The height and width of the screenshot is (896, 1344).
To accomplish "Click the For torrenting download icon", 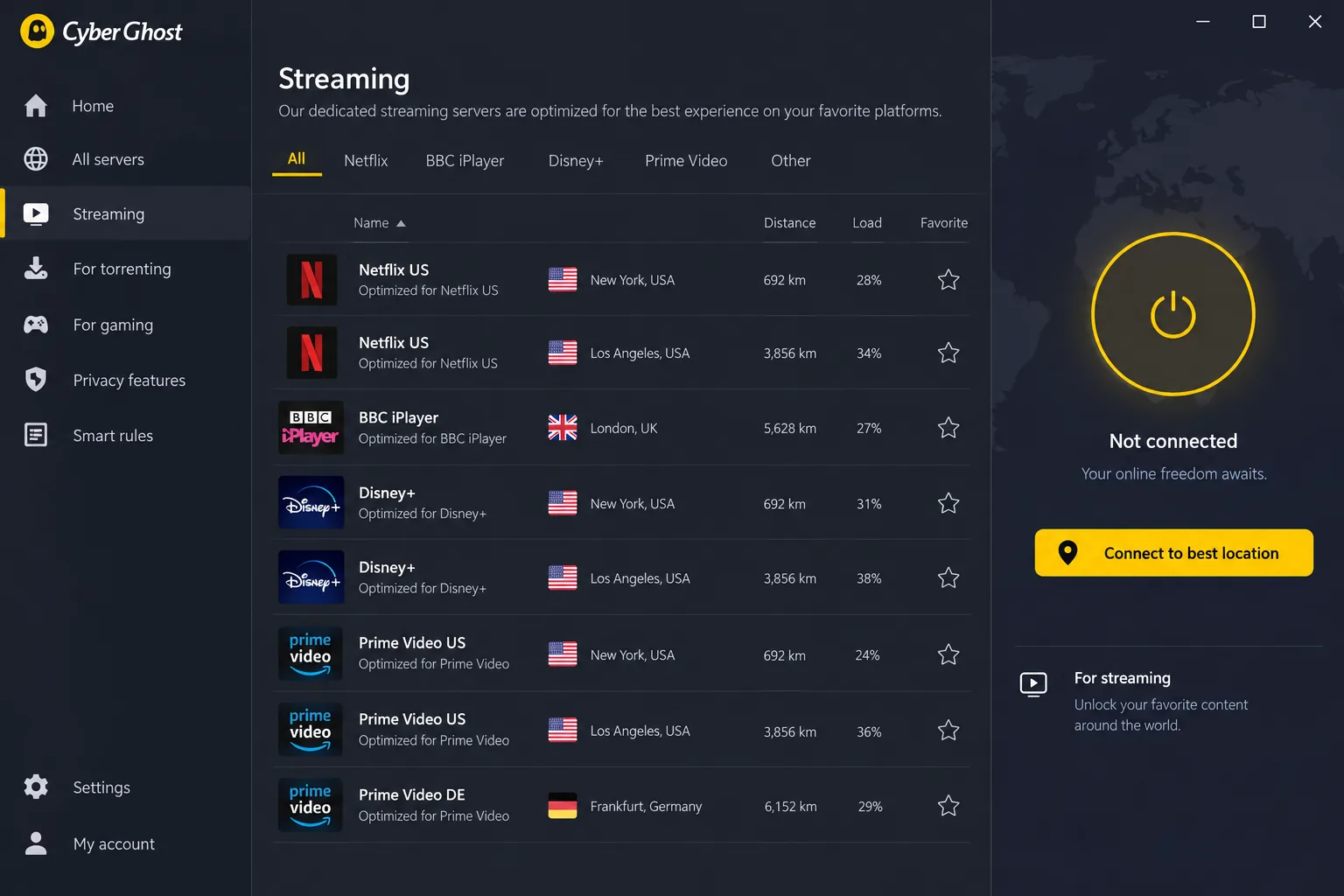I will coord(36,268).
